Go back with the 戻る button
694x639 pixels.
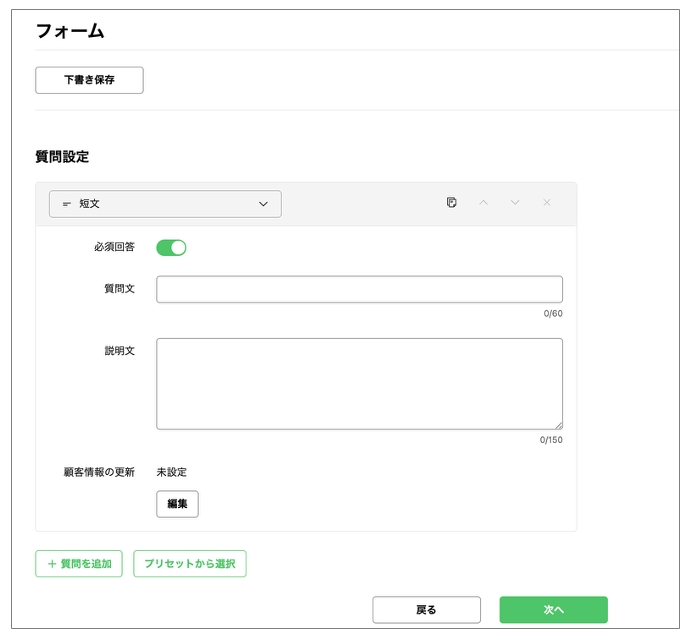426,610
